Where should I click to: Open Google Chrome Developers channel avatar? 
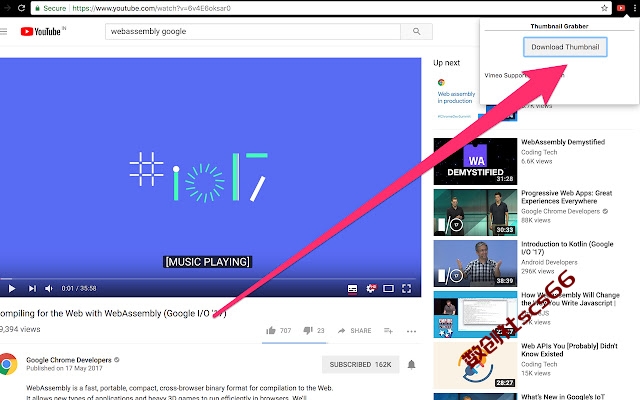[x=7, y=364]
